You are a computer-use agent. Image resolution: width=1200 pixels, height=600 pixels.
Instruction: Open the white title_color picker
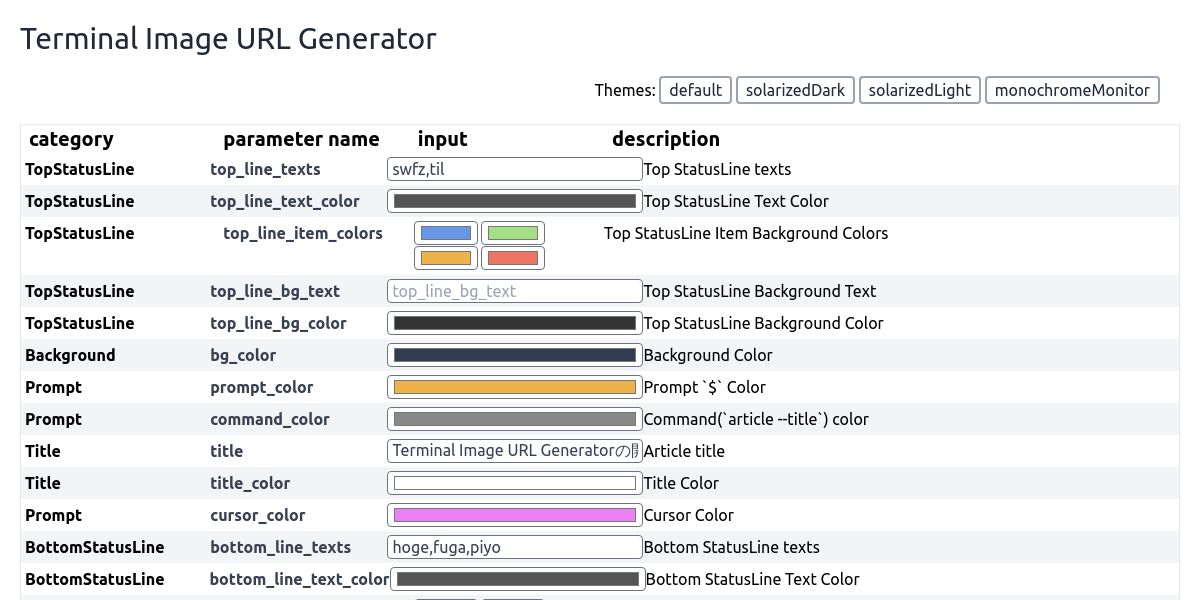(x=514, y=483)
